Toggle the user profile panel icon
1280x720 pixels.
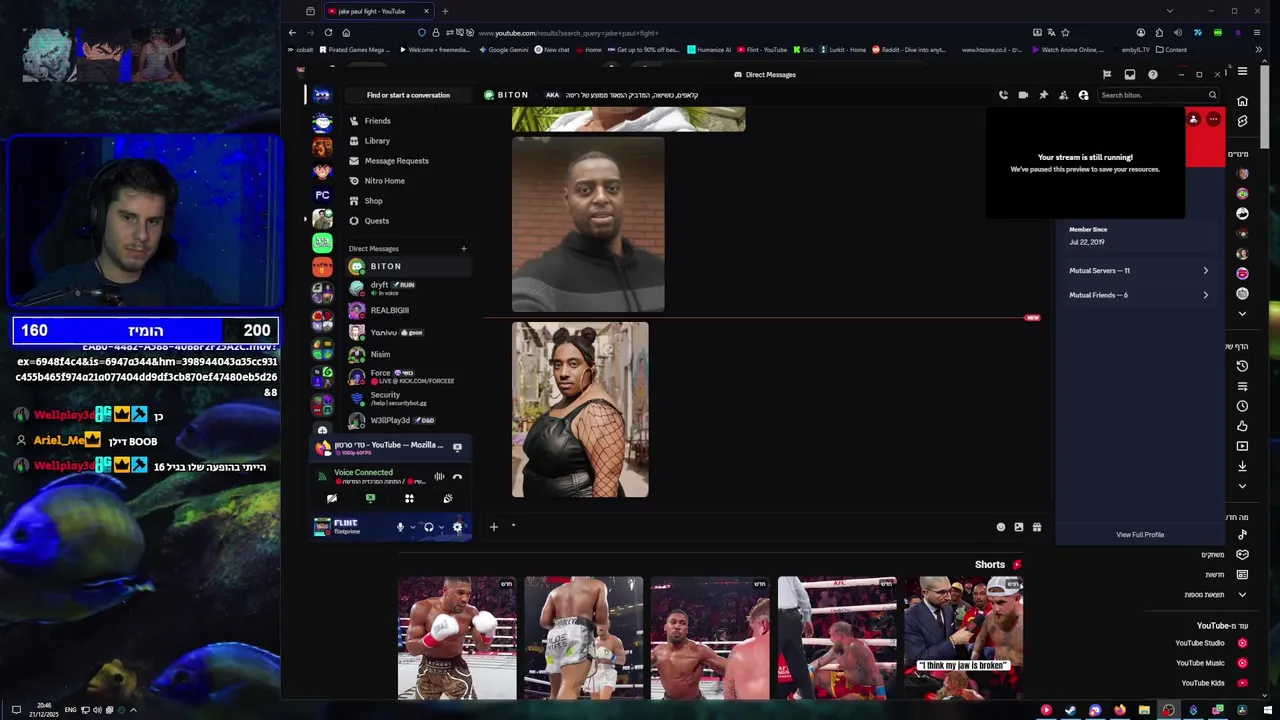[x=1083, y=95]
